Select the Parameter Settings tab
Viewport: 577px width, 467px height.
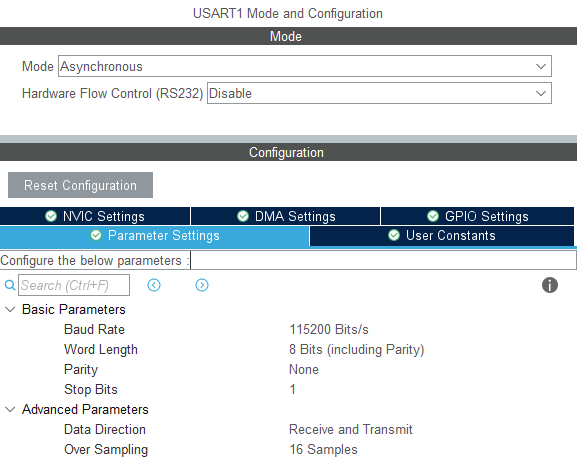coord(155,236)
